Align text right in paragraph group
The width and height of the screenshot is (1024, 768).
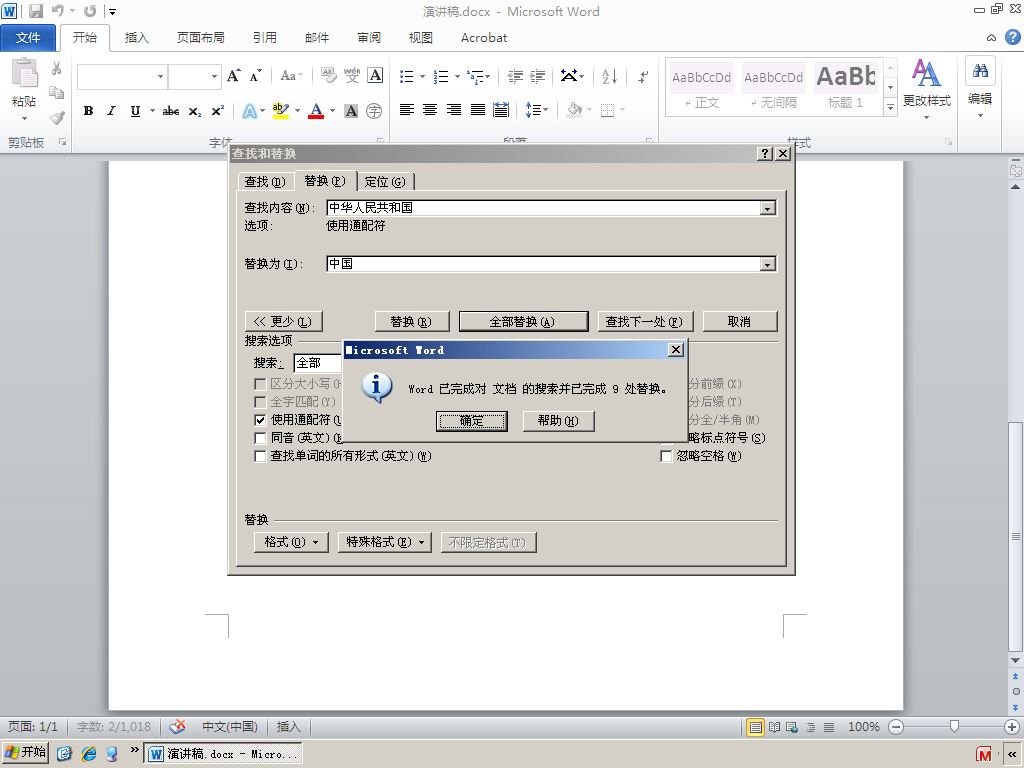click(x=454, y=110)
